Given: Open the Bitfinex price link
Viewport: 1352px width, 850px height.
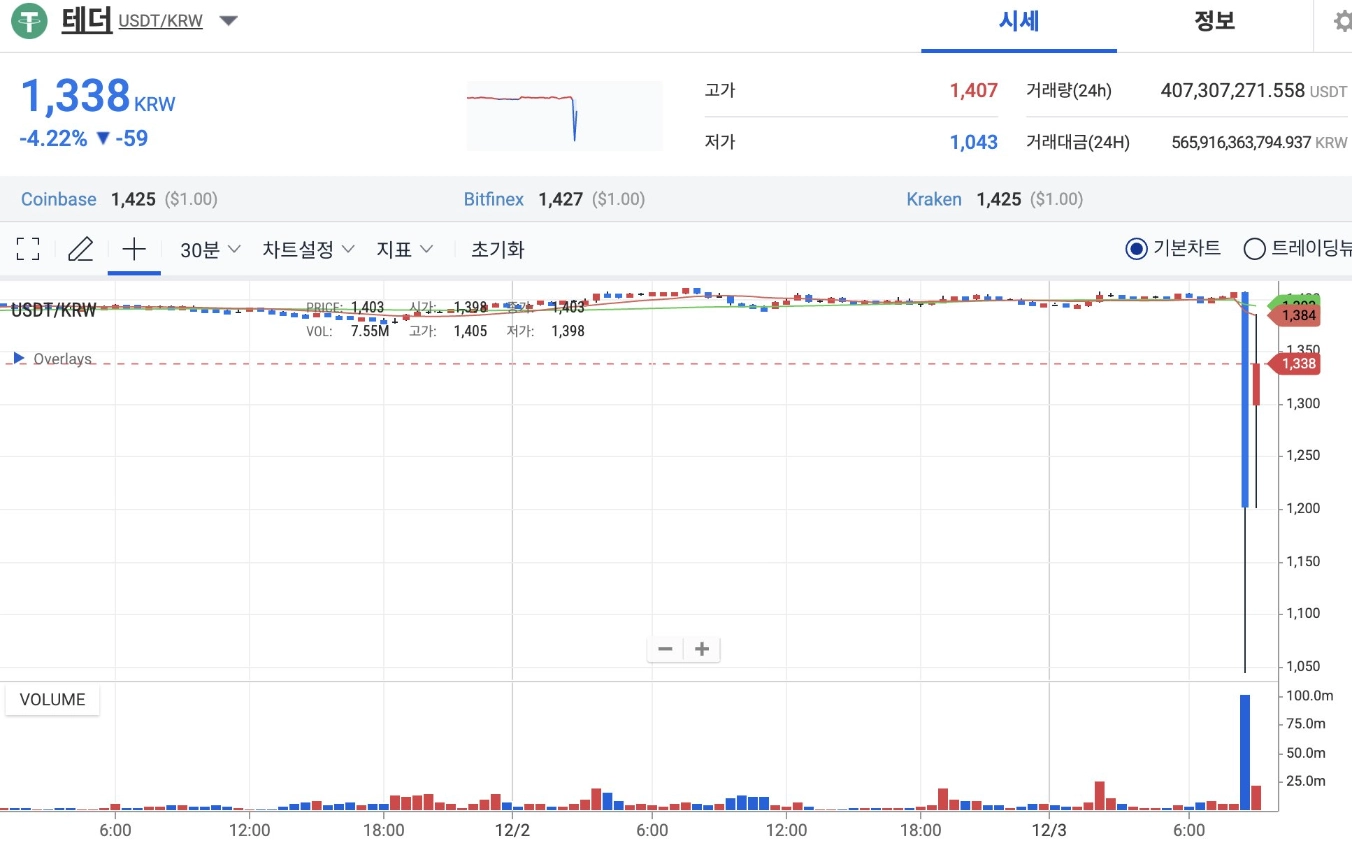Looking at the screenshot, I should pos(494,199).
